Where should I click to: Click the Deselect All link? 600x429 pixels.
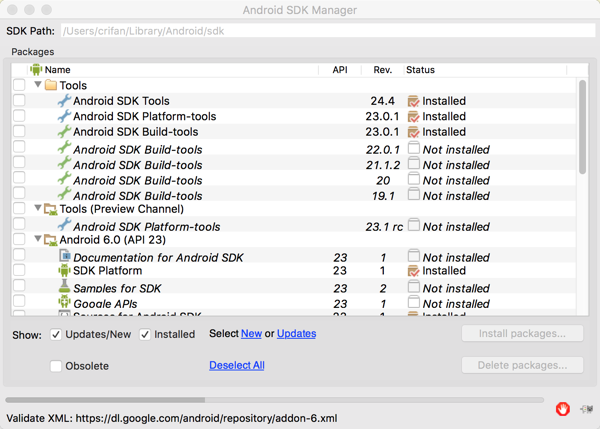point(237,366)
